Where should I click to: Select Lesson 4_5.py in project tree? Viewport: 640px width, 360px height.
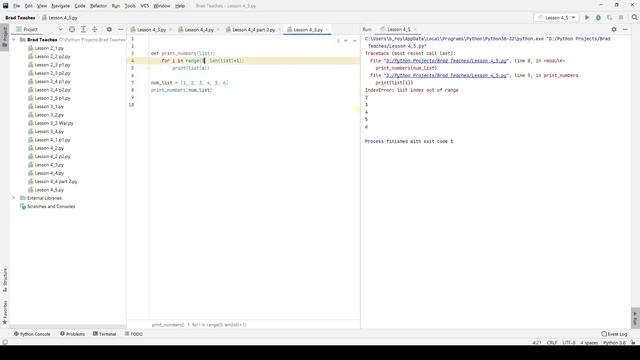(49, 190)
